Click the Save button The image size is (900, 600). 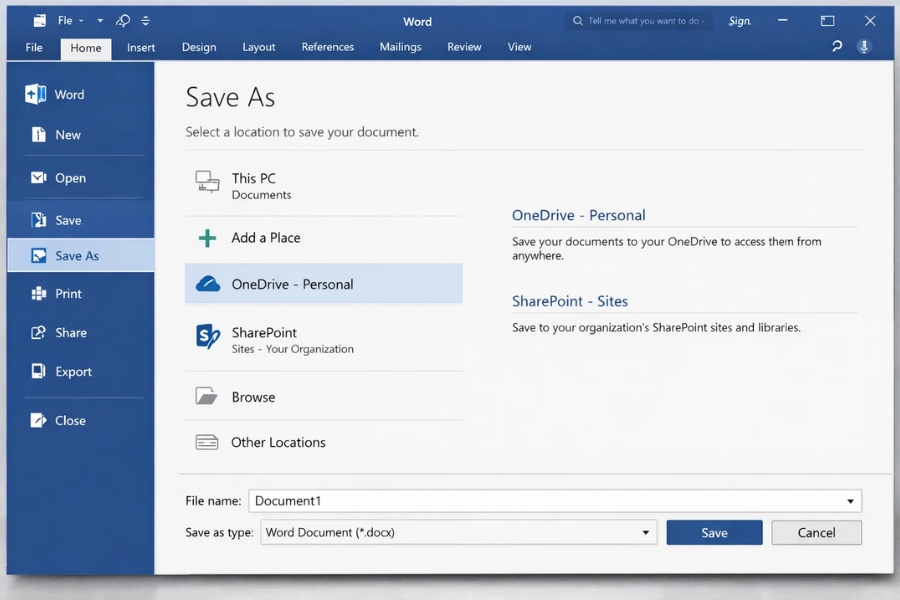pyautogui.click(x=714, y=532)
